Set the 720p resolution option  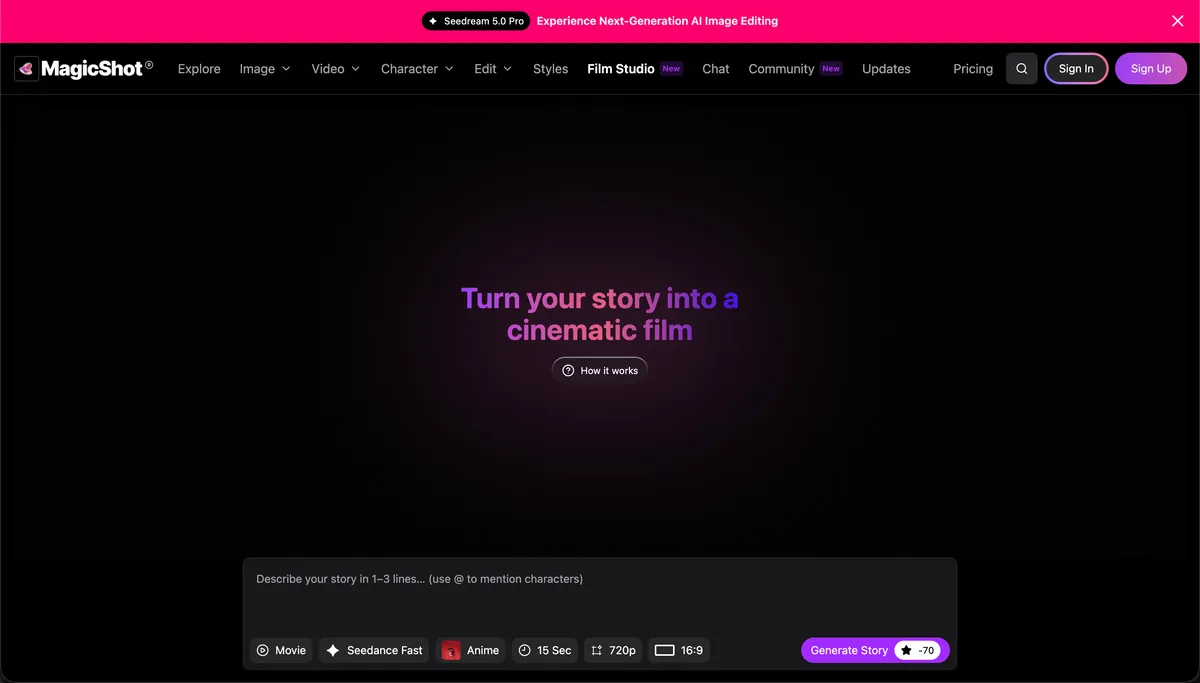pos(613,650)
